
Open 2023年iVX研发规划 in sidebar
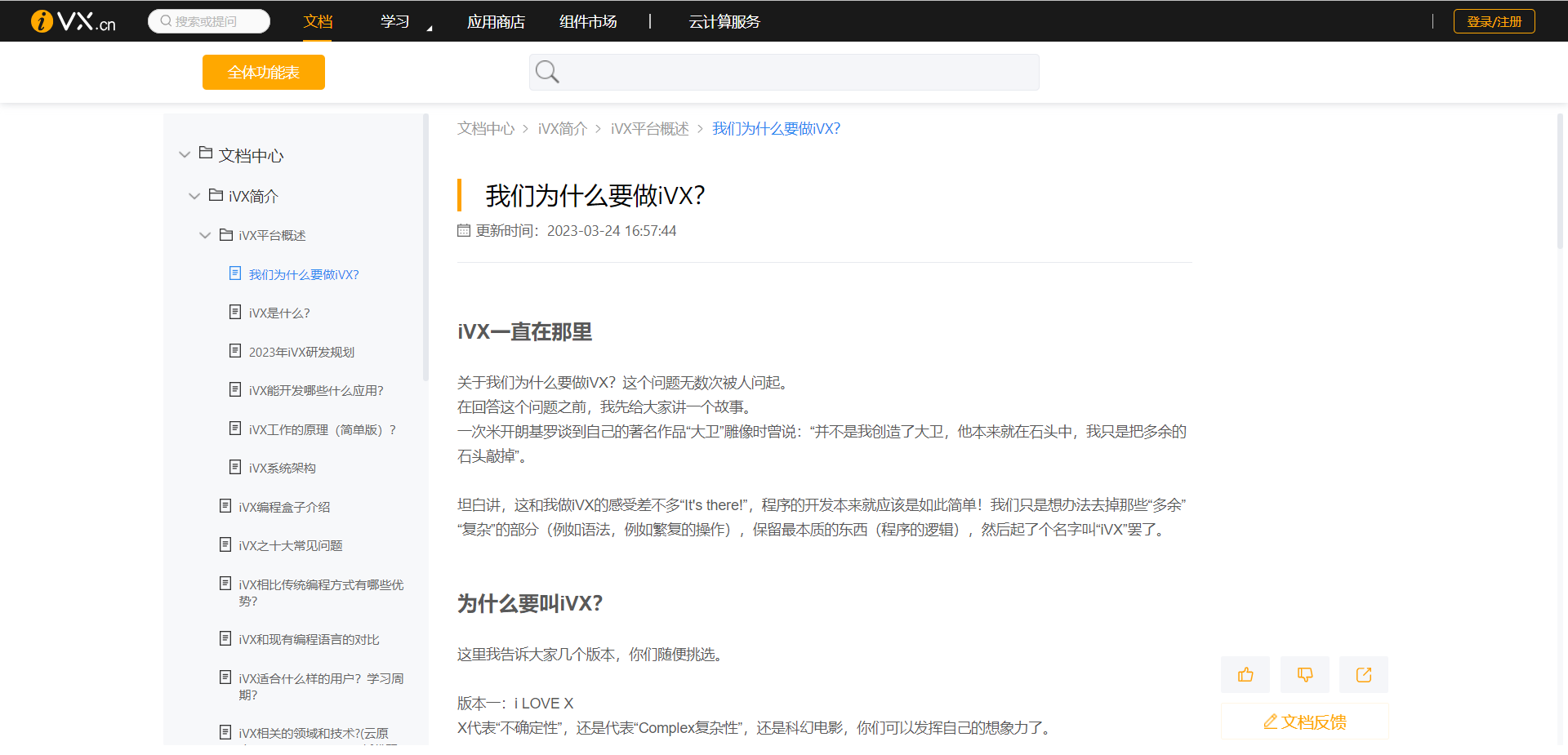pos(301,352)
